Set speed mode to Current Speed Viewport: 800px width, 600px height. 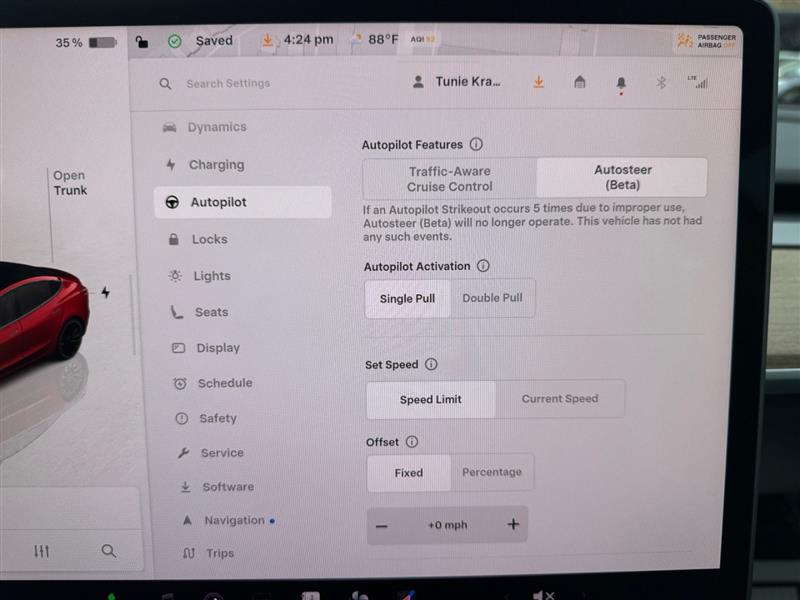559,399
